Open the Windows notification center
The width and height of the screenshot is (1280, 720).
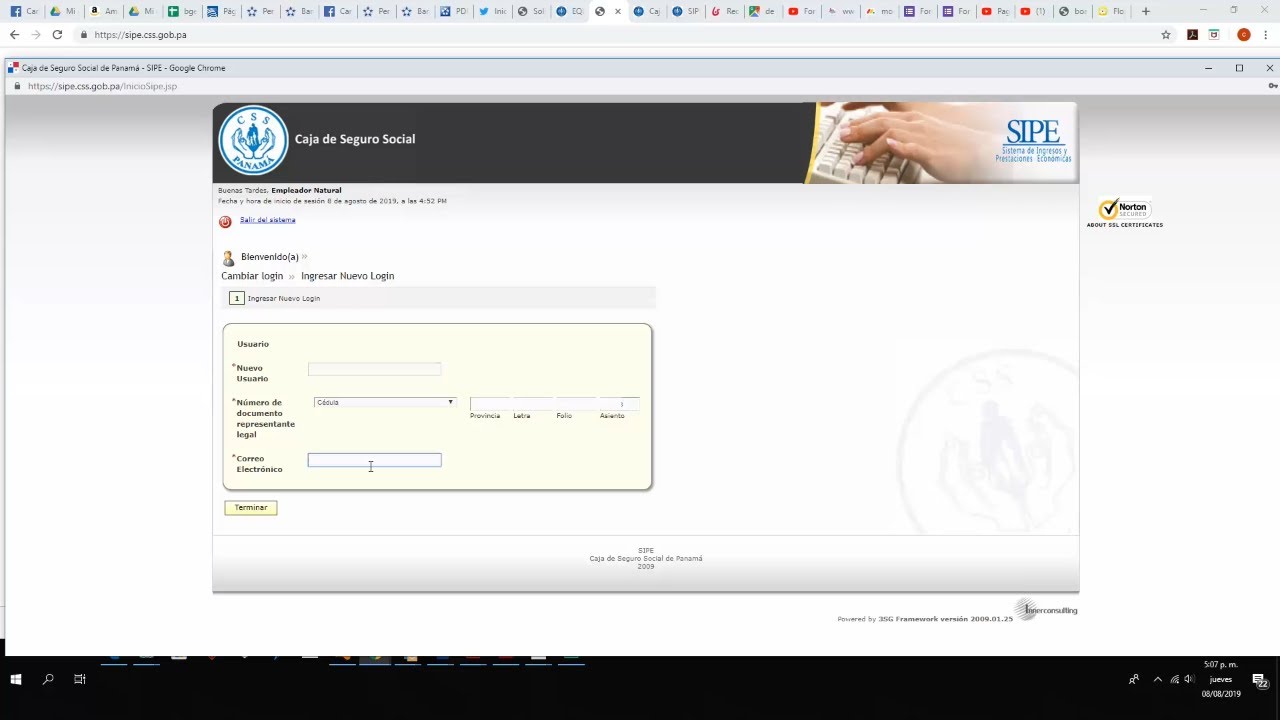(1260, 680)
